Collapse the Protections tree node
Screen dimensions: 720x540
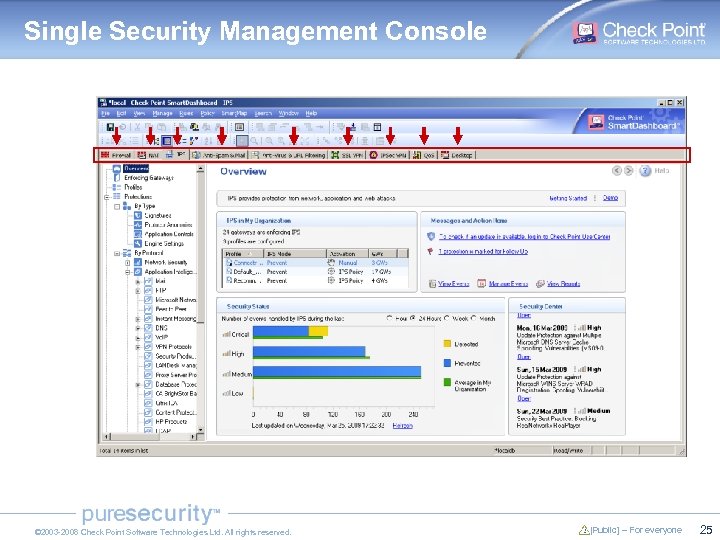(x=107, y=197)
